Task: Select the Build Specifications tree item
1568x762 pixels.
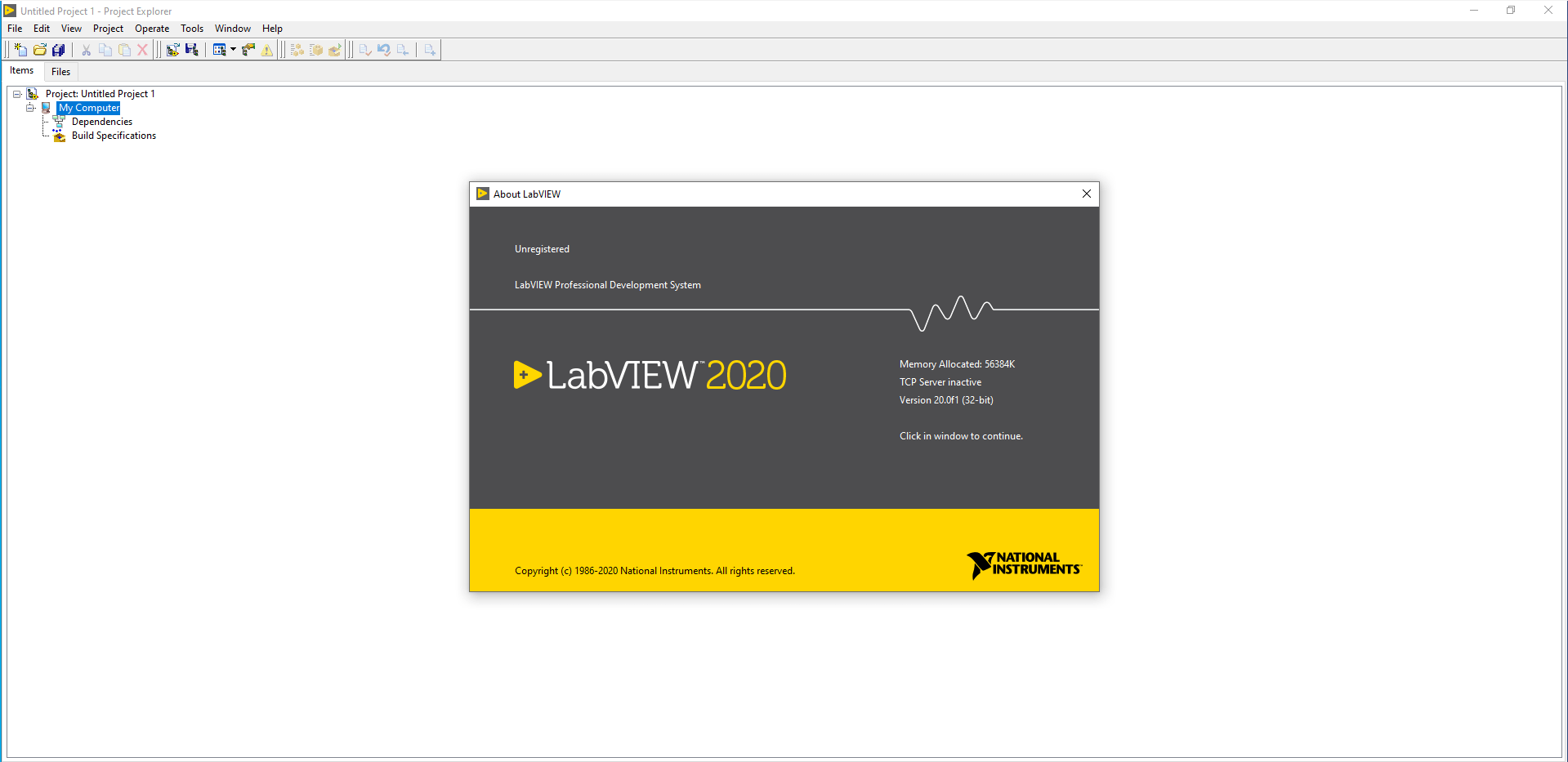Action: (x=114, y=136)
